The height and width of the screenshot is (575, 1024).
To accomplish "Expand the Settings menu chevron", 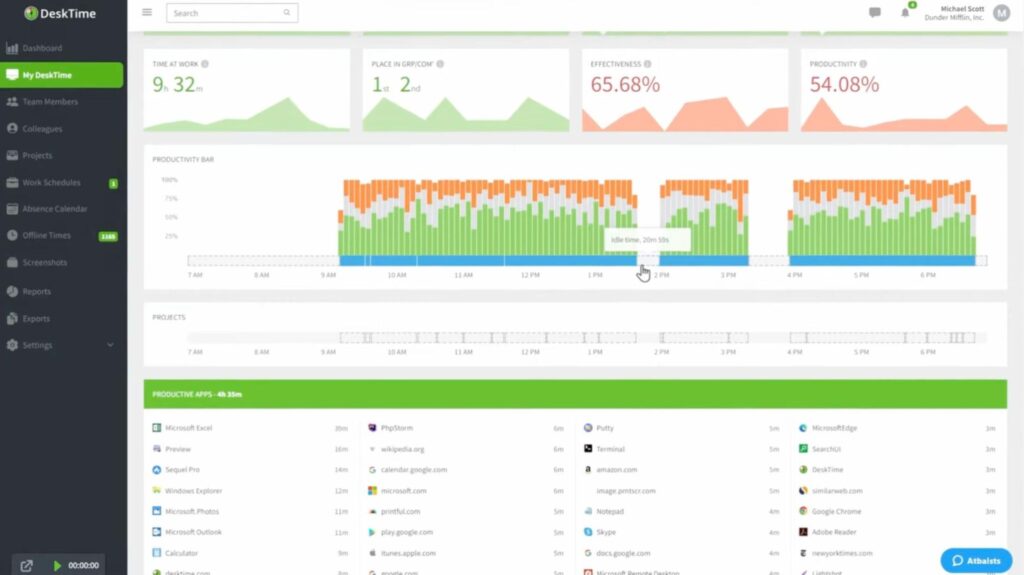I will (110, 345).
